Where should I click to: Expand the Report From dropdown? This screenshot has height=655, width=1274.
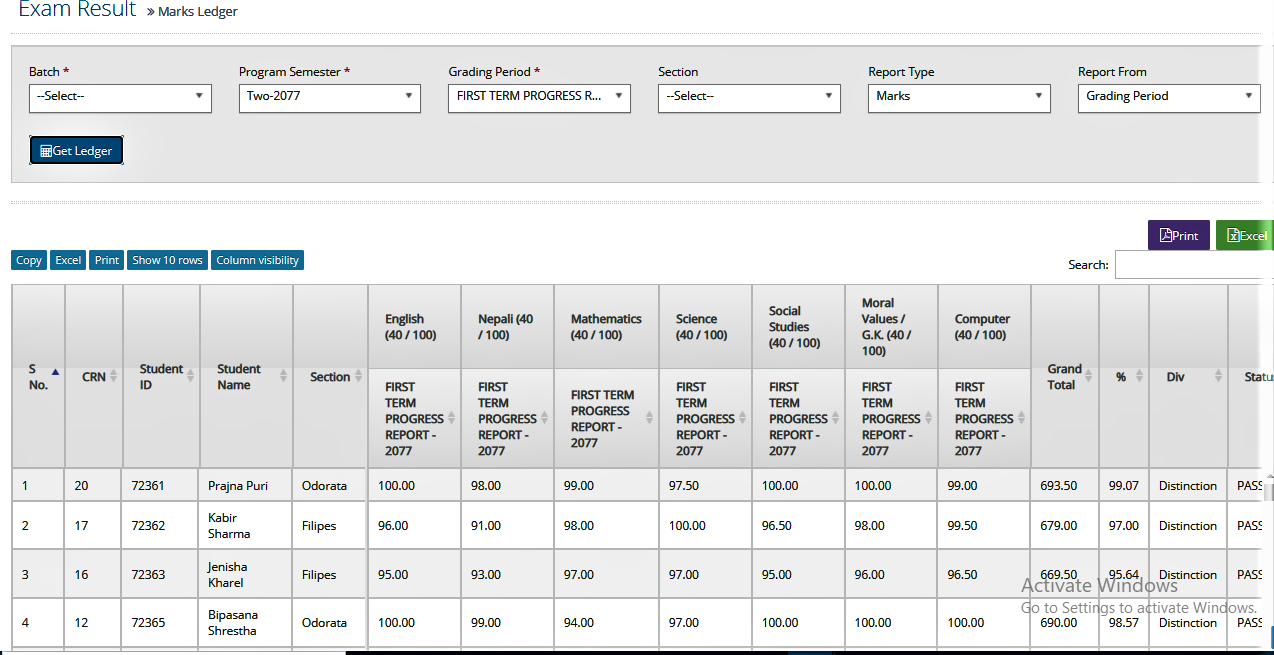pos(1169,97)
